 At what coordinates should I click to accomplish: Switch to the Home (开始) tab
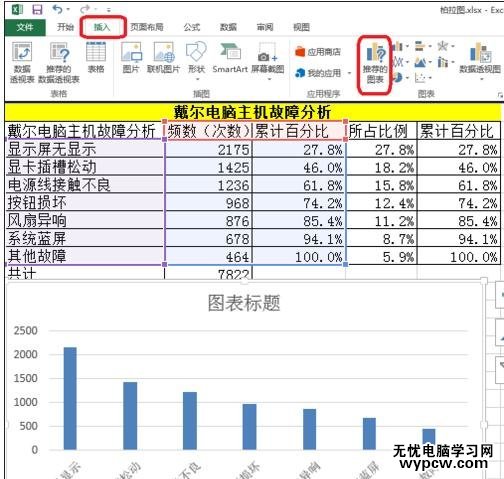65,27
